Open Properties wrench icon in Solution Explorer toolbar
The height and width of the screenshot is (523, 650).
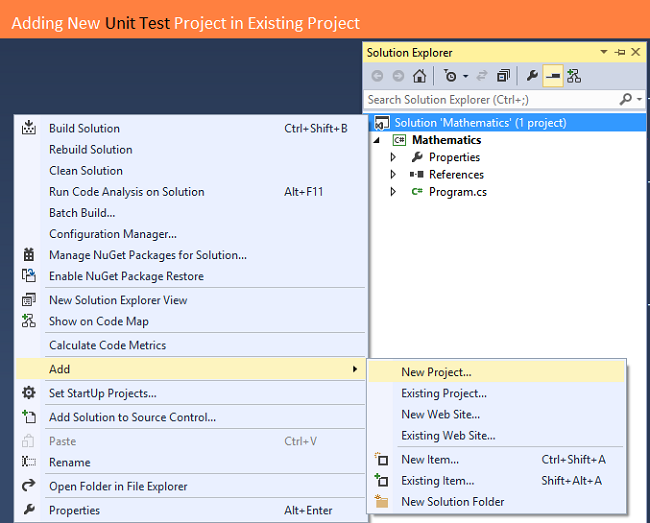pyautogui.click(x=532, y=76)
